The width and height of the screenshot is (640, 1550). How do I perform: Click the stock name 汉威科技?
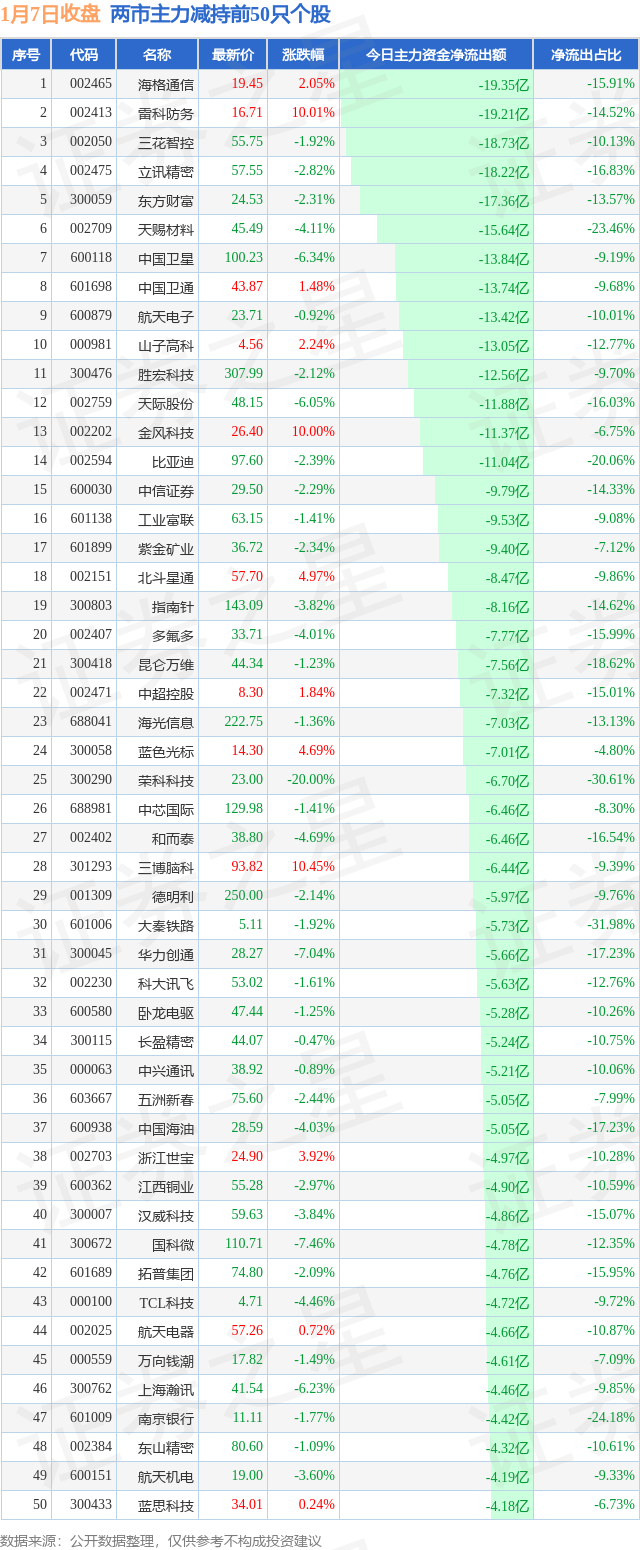[x=166, y=1215]
